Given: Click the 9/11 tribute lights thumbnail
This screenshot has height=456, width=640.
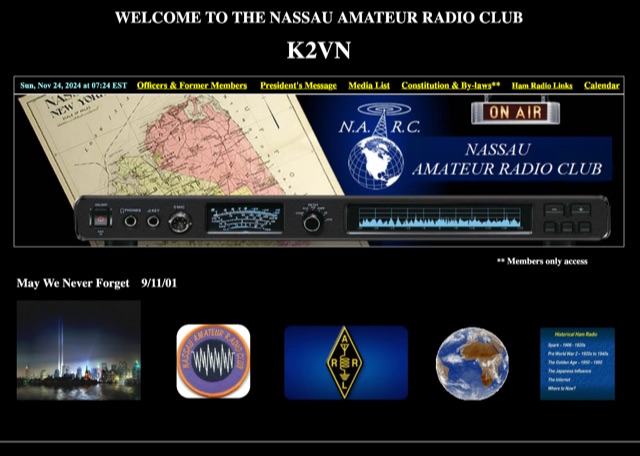Looking at the screenshot, I should [79, 350].
